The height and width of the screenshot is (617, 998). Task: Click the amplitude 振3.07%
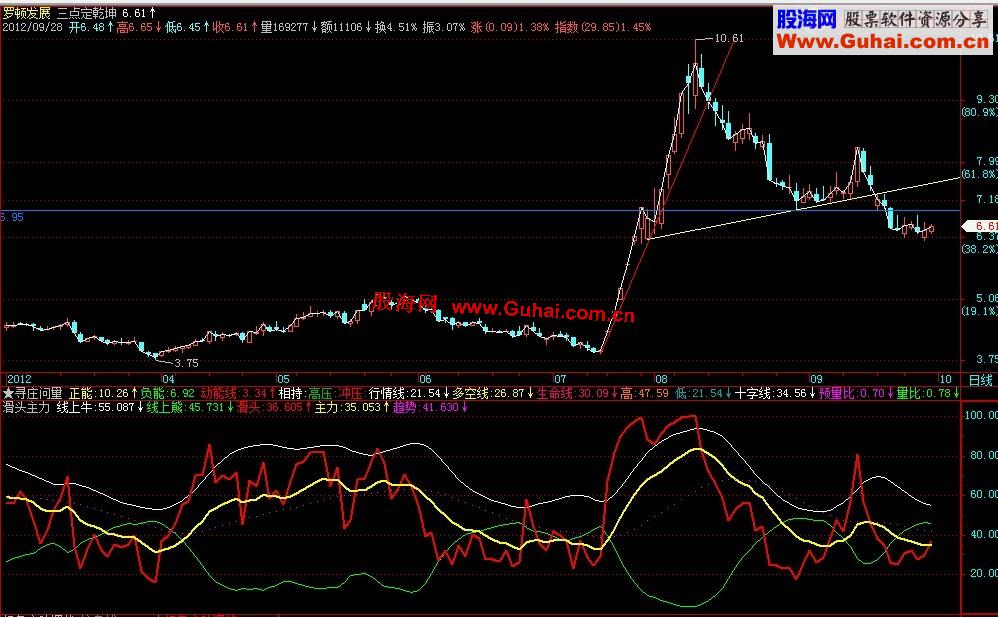point(444,27)
